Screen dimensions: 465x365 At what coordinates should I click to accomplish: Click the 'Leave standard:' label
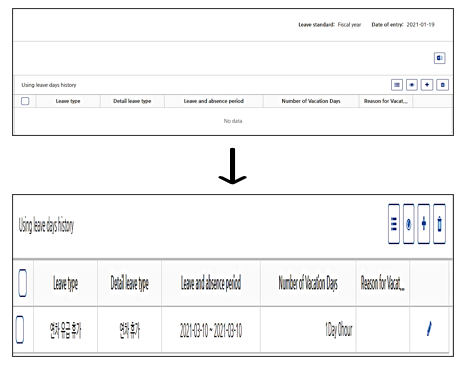316,25
